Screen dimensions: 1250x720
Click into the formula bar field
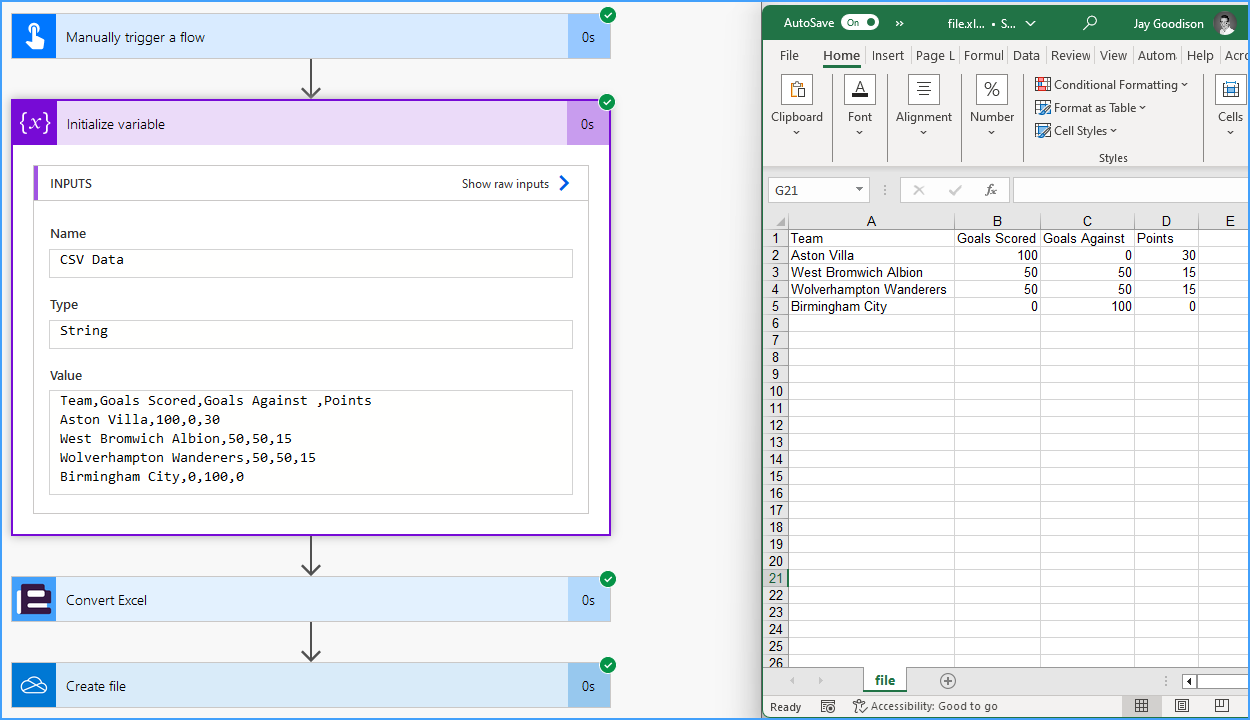(1131, 190)
